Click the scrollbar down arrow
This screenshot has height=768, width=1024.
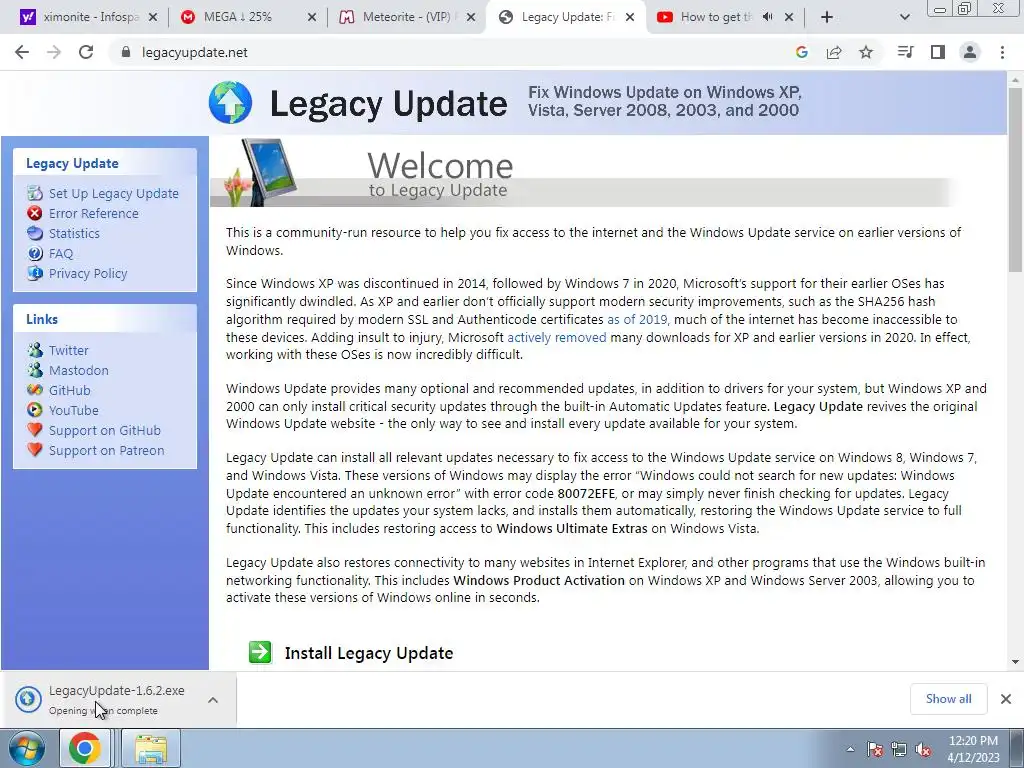click(1015, 662)
